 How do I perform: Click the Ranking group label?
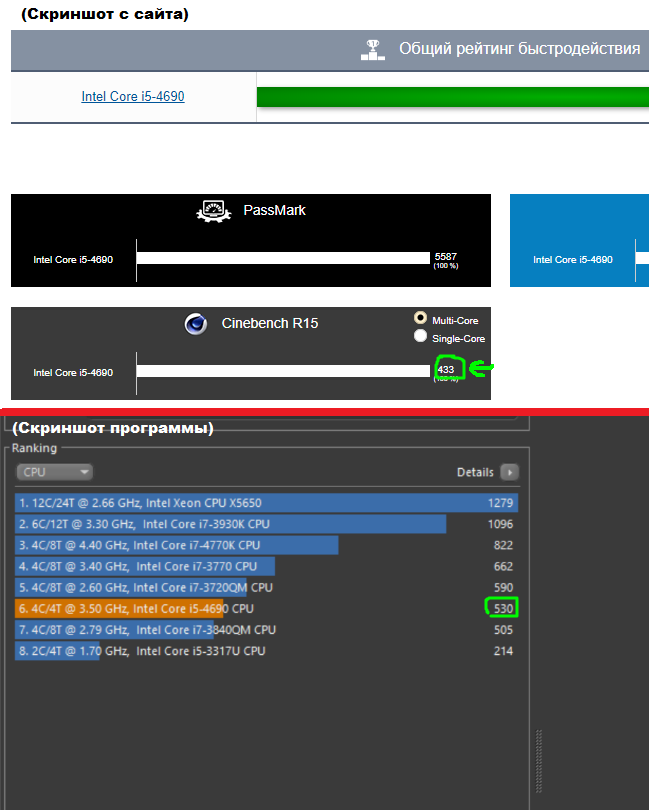pos(34,448)
